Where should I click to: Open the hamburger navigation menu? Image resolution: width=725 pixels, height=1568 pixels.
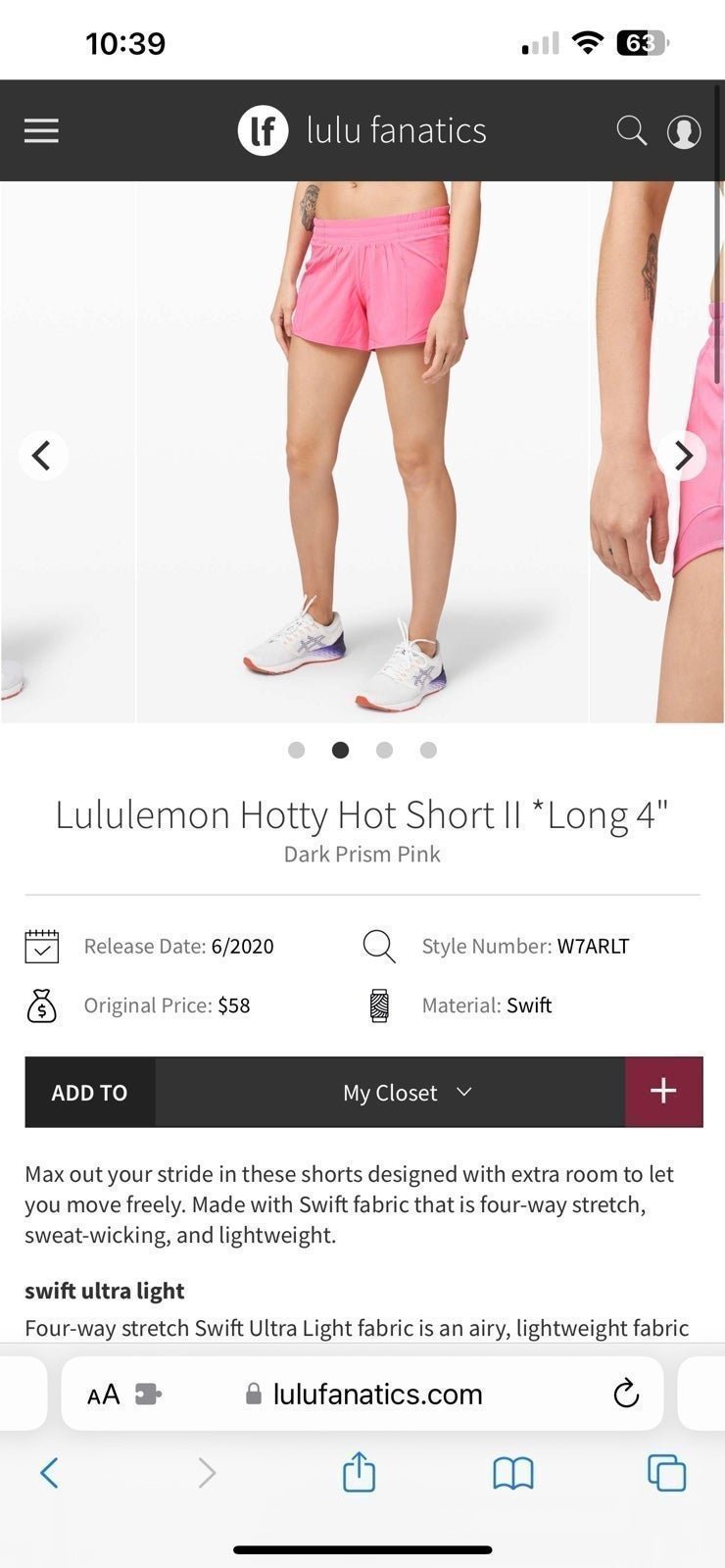41,130
